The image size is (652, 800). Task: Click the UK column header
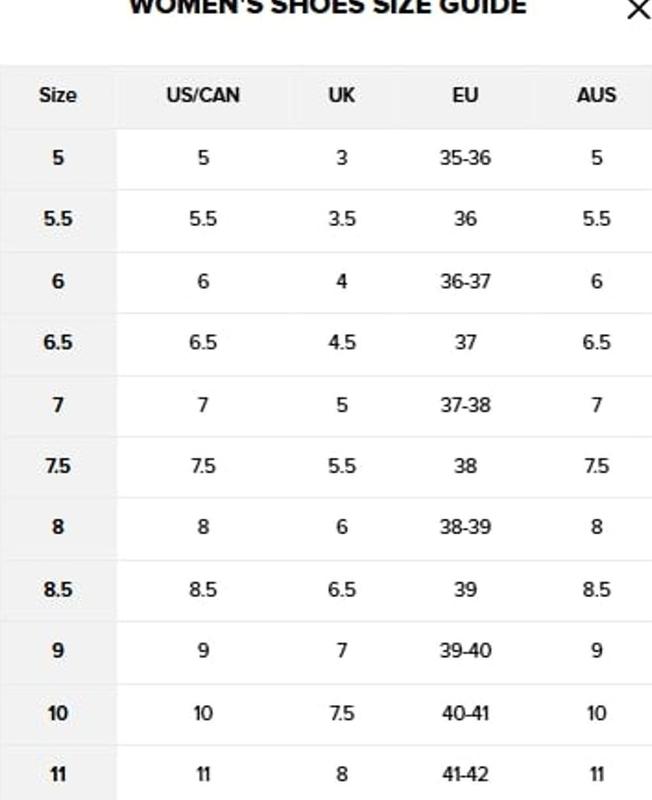pyautogui.click(x=341, y=96)
